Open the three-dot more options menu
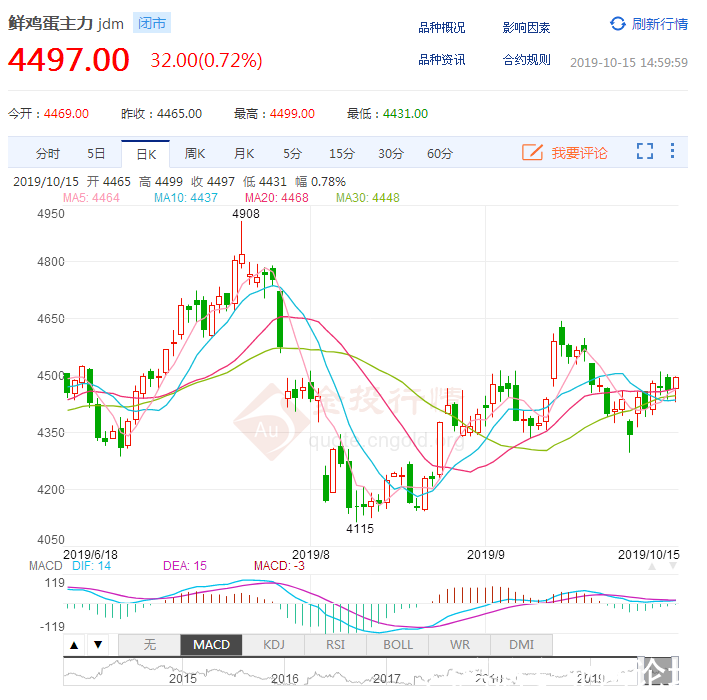Viewport: 707px width, 700px height. [x=672, y=152]
